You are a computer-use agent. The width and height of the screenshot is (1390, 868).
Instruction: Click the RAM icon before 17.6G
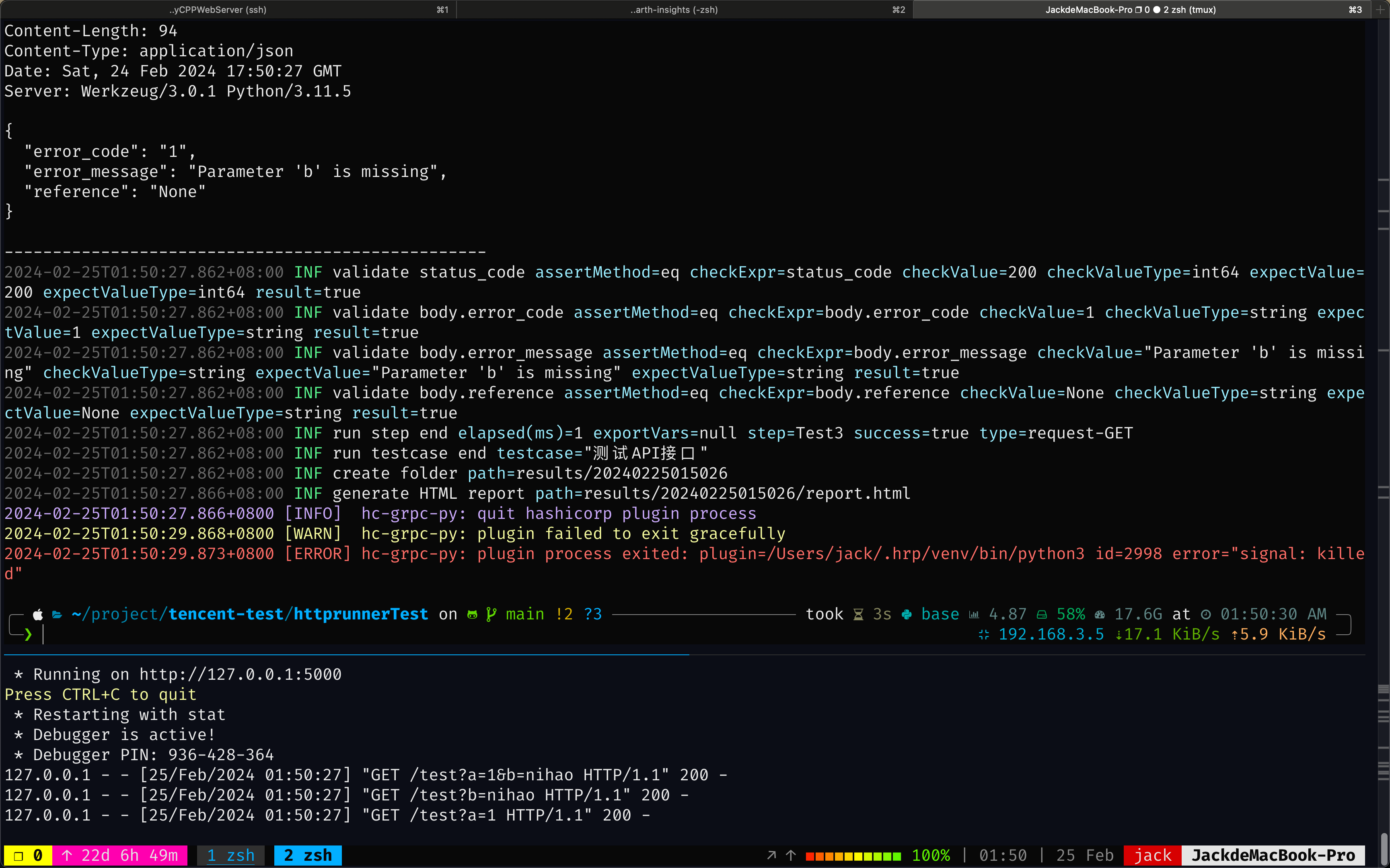pyautogui.click(x=1100, y=615)
